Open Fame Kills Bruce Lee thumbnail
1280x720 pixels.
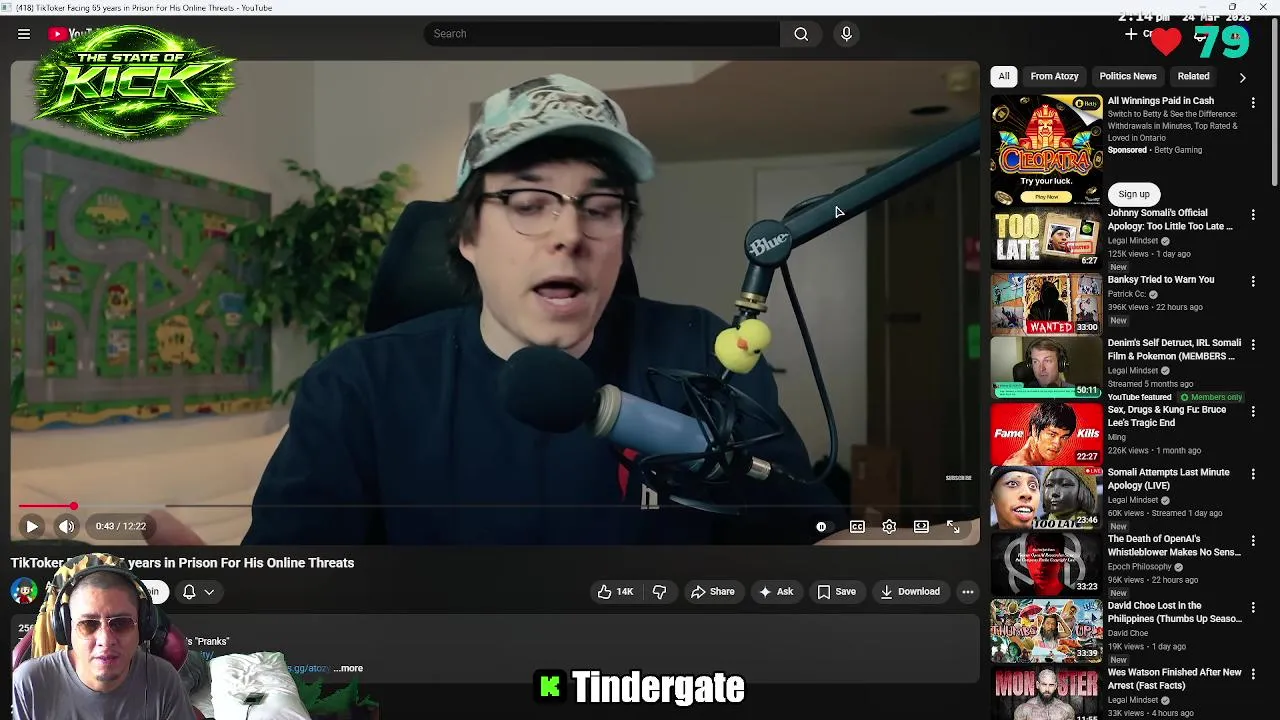click(1046, 434)
